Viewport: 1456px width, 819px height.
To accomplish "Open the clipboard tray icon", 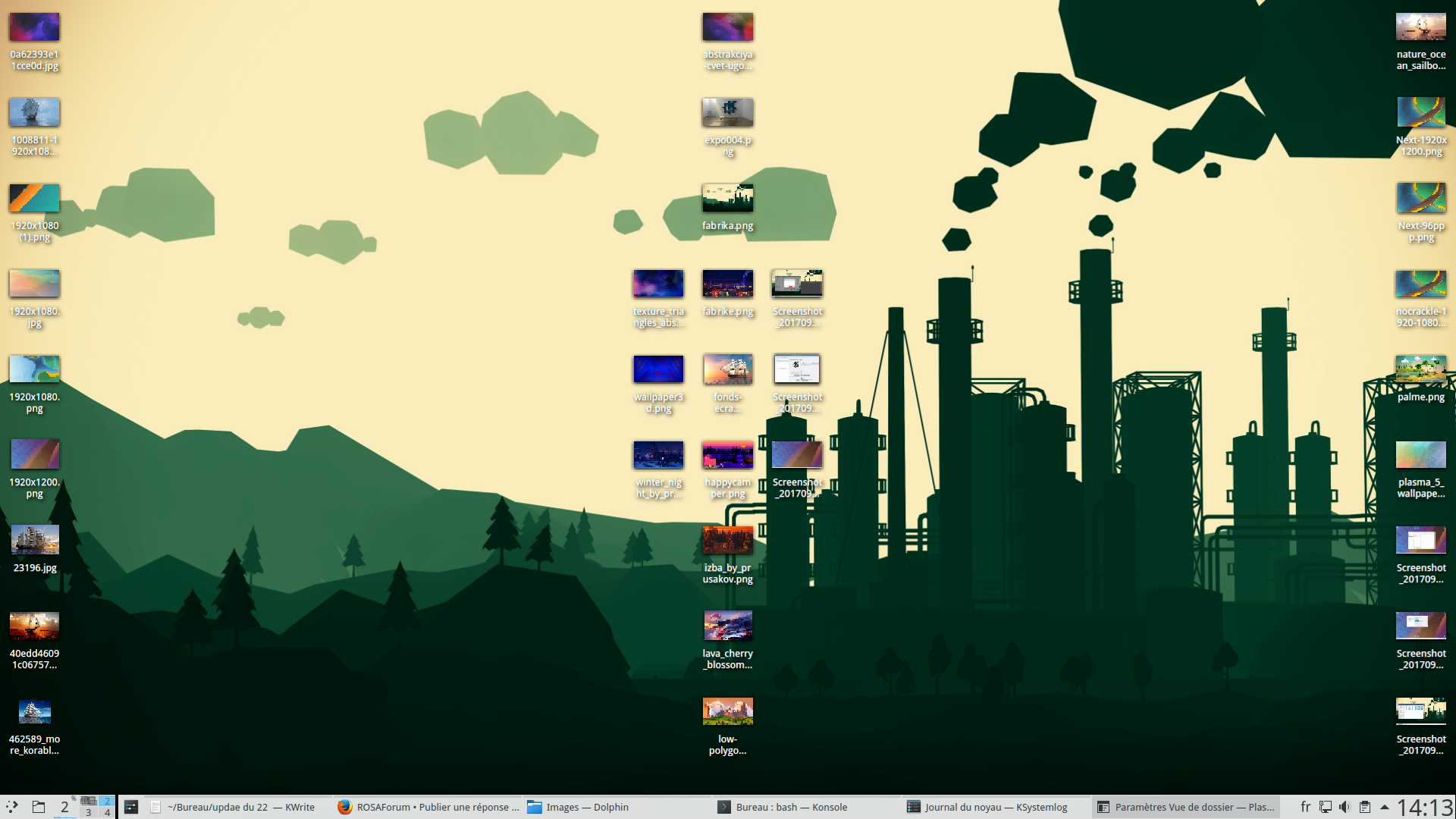I will pyautogui.click(x=1365, y=807).
